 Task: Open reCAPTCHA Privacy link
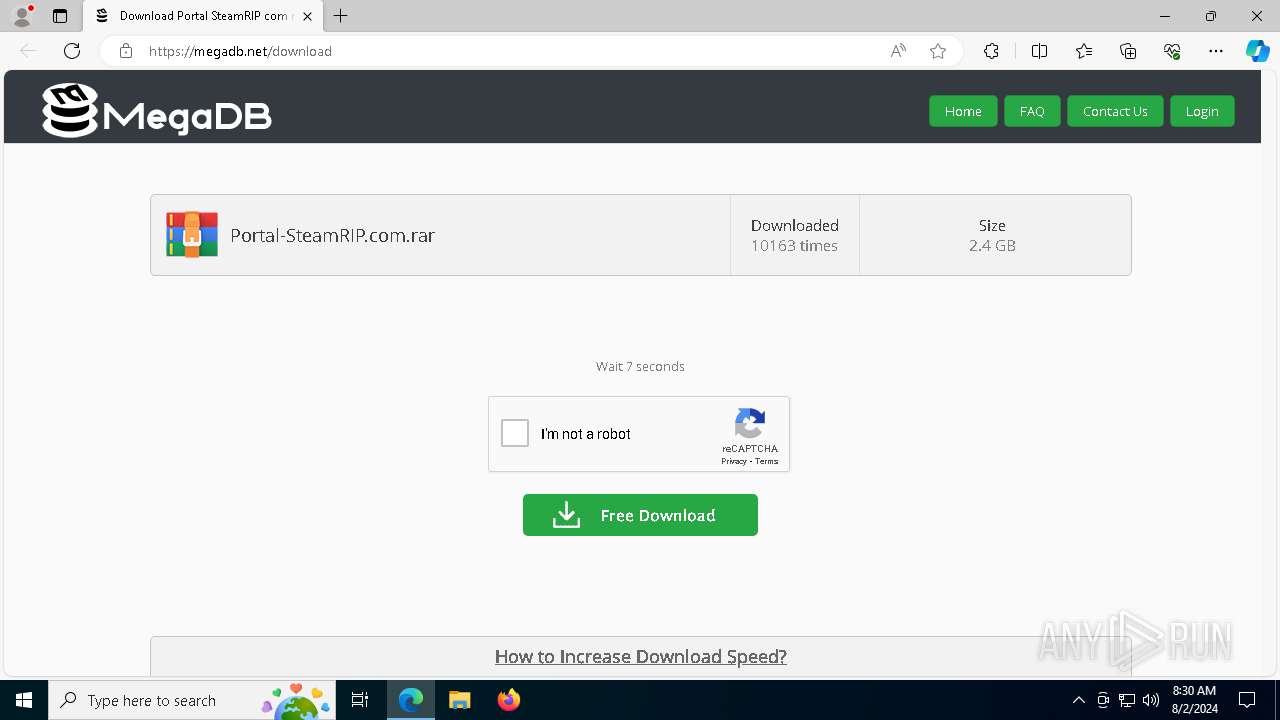tap(733, 461)
